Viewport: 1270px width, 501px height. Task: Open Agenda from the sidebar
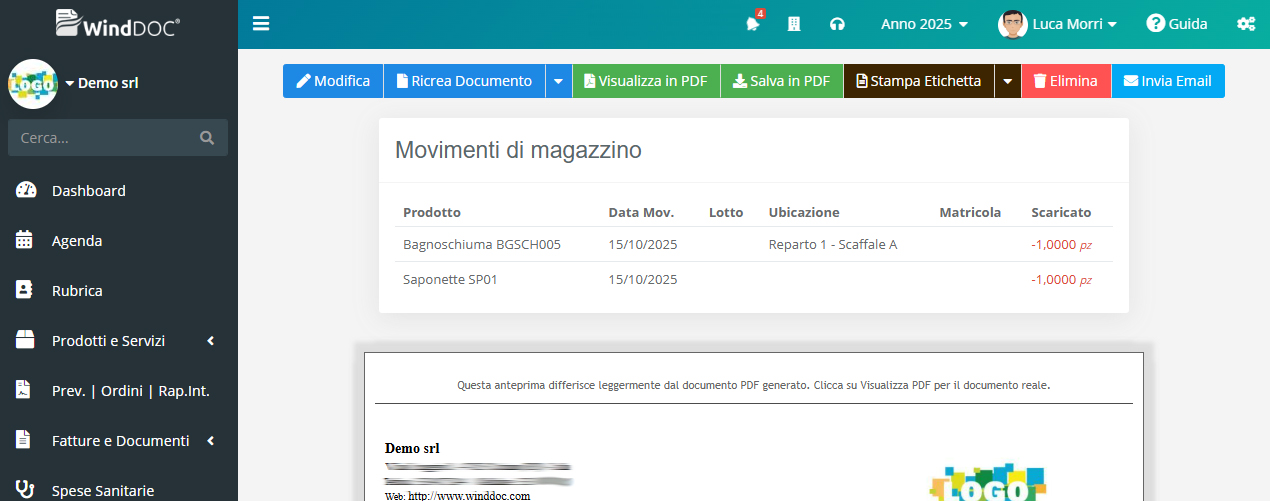tap(76, 241)
